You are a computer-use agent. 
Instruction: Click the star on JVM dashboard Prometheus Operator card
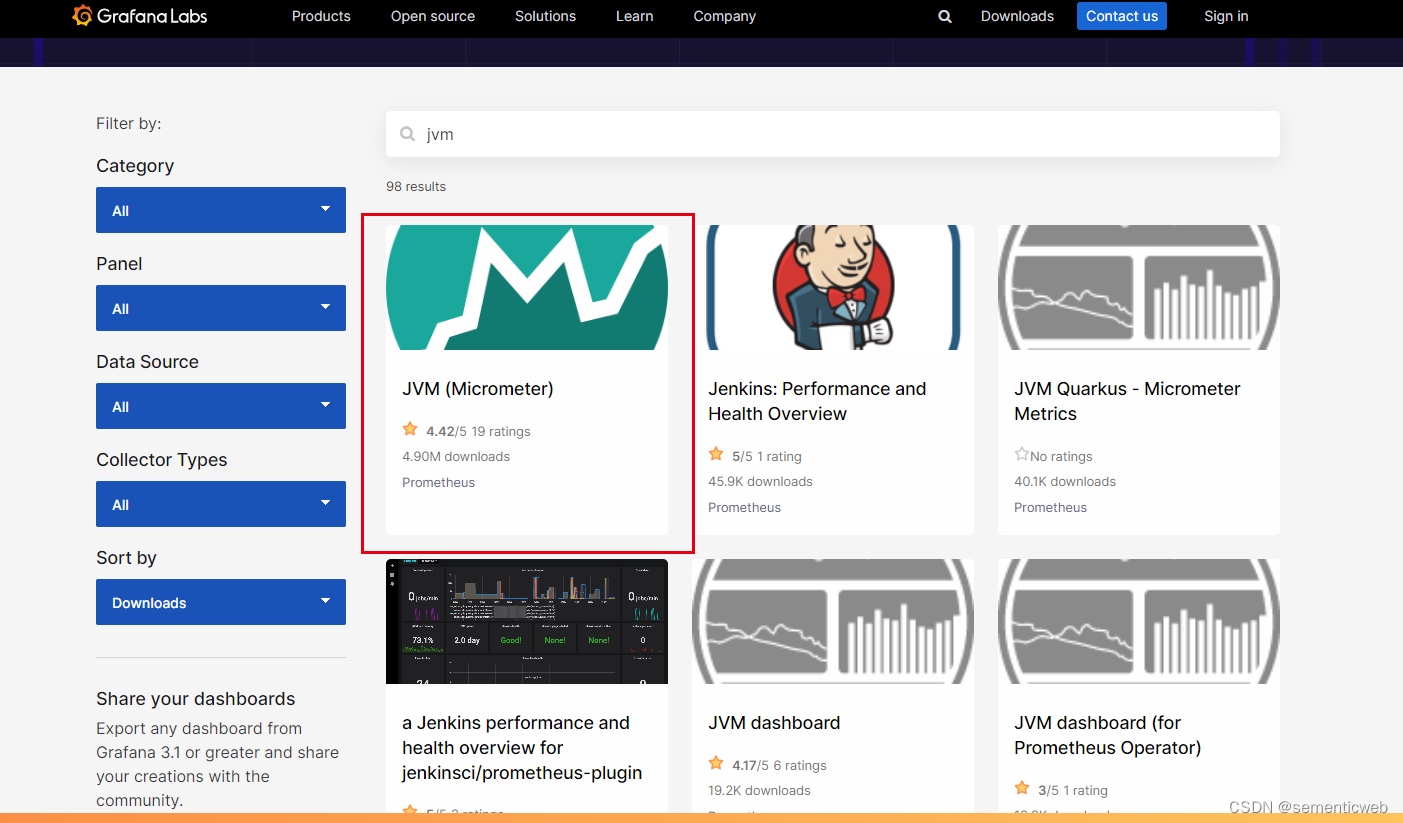[1022, 789]
